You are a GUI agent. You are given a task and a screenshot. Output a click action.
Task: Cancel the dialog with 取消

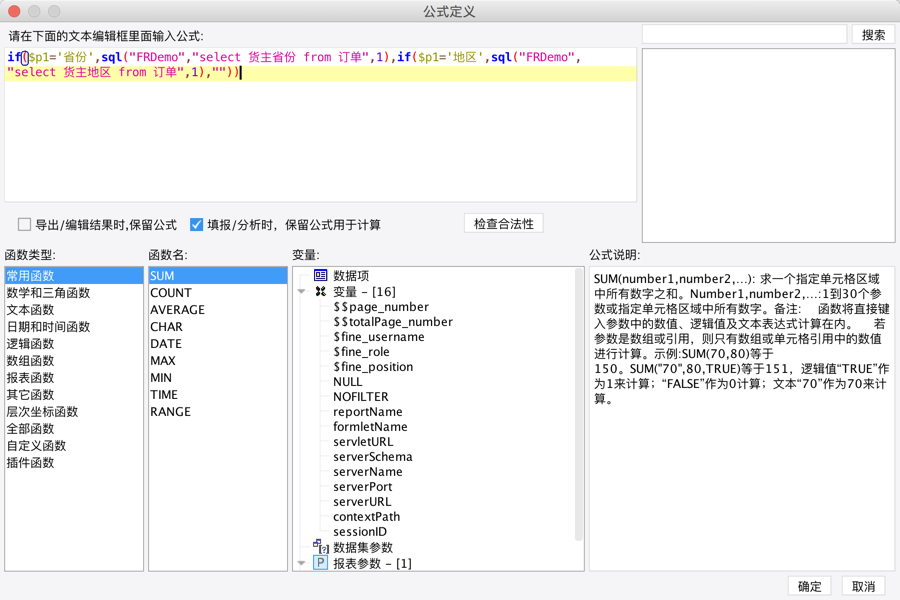coord(863,586)
